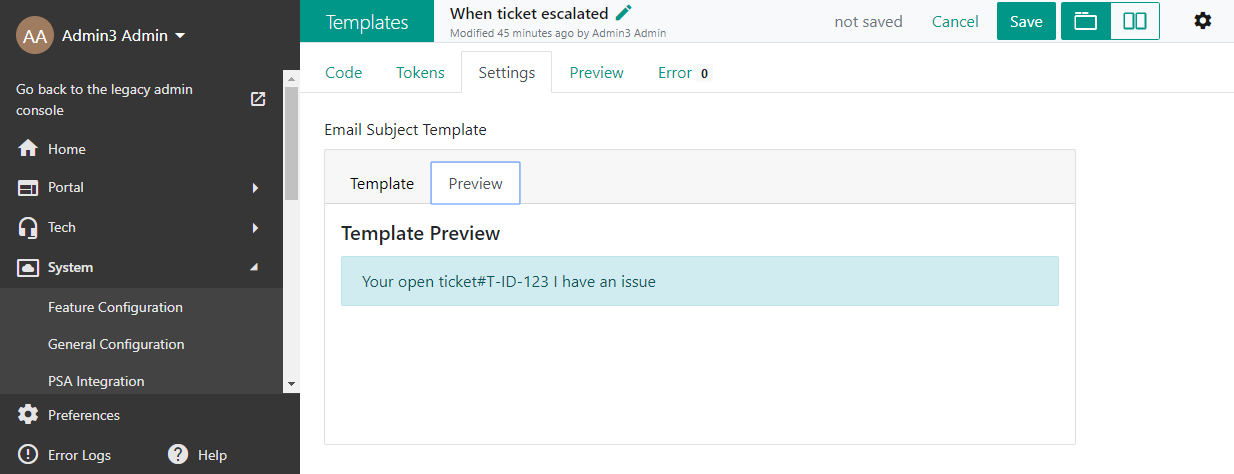Switch to single pane layout view
This screenshot has width=1234, height=474.
point(1086,21)
